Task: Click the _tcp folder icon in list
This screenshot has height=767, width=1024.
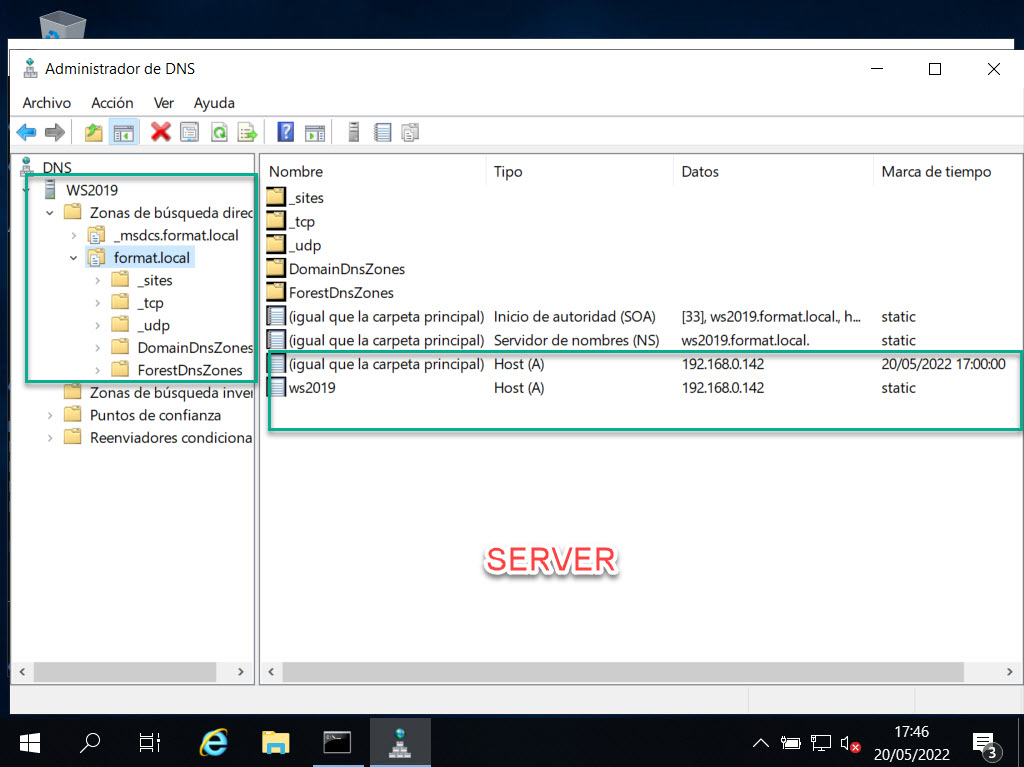Action: tap(276, 221)
